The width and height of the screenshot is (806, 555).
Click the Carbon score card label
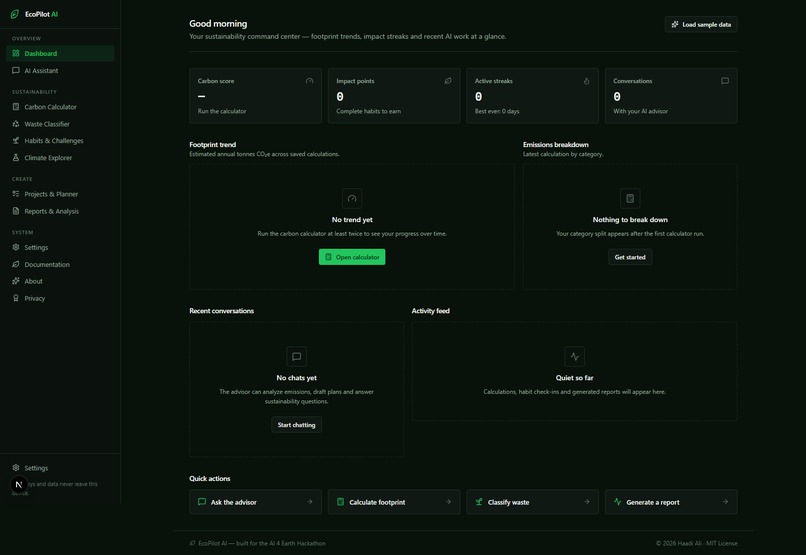216,81
